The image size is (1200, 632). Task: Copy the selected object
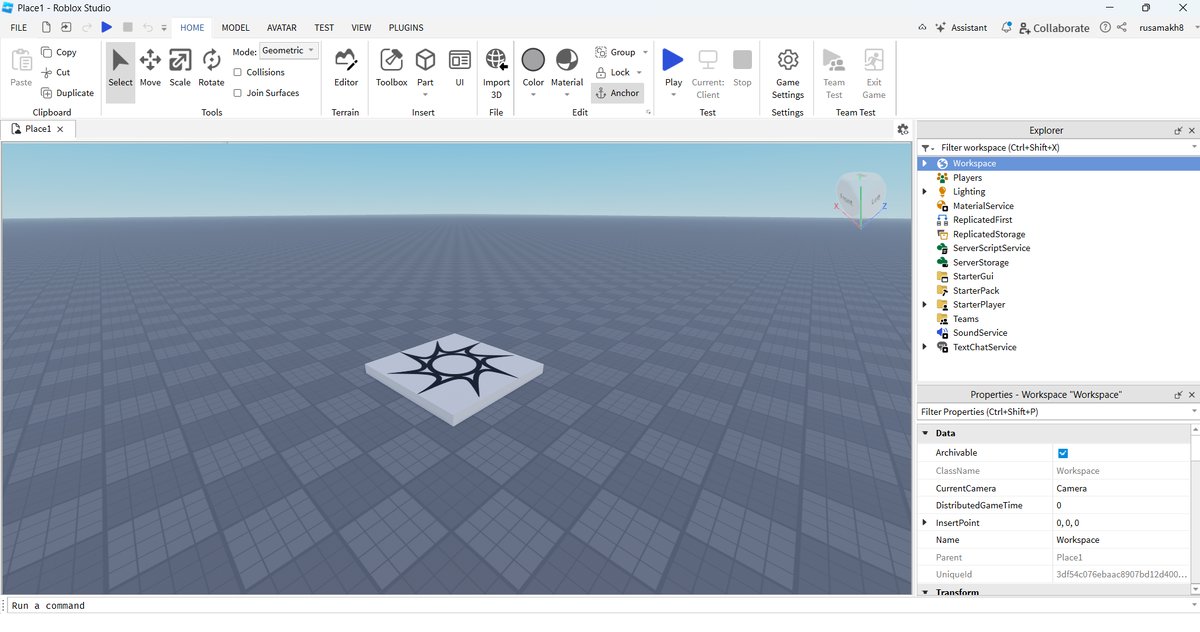59,52
